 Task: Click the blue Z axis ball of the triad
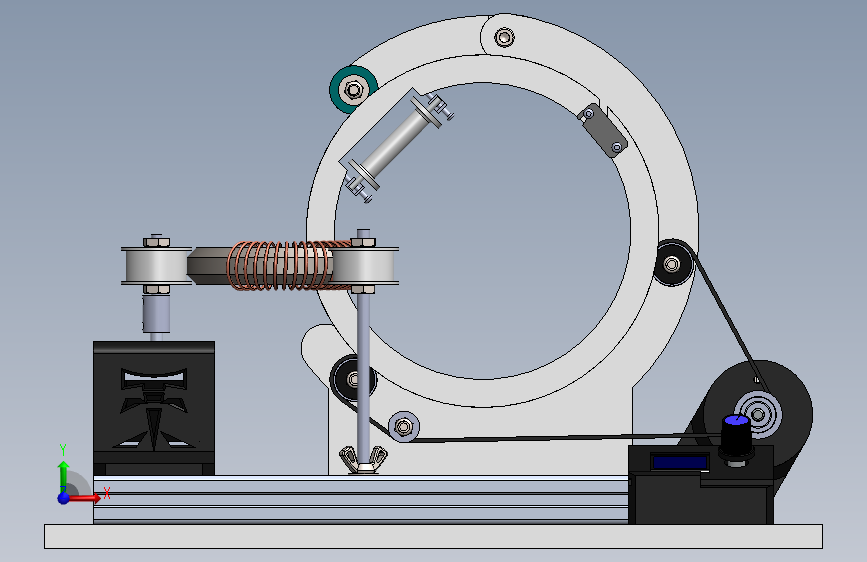tap(64, 498)
